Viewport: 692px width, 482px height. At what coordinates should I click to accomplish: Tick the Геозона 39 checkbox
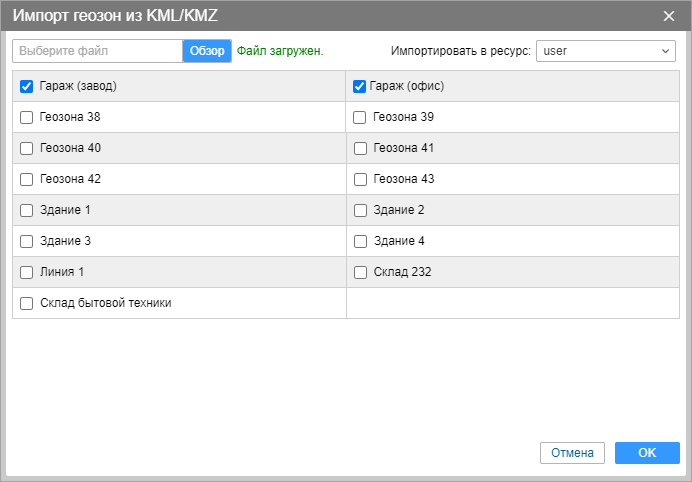coord(360,117)
